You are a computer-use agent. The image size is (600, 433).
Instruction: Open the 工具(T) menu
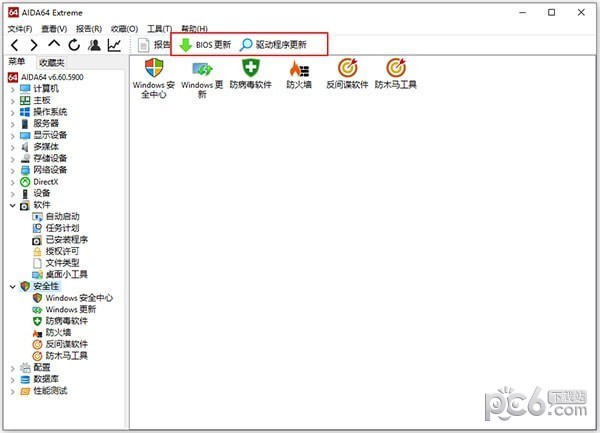pos(160,29)
